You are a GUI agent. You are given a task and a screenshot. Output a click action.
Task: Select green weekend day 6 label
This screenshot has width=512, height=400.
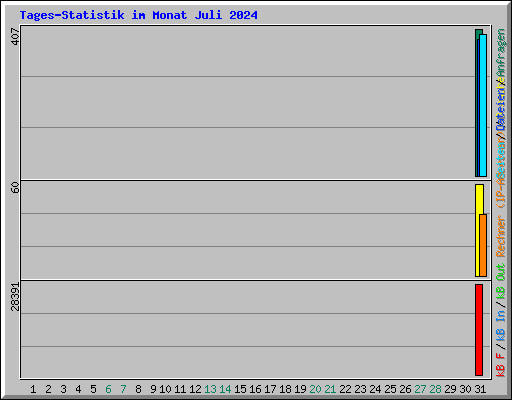(108, 389)
